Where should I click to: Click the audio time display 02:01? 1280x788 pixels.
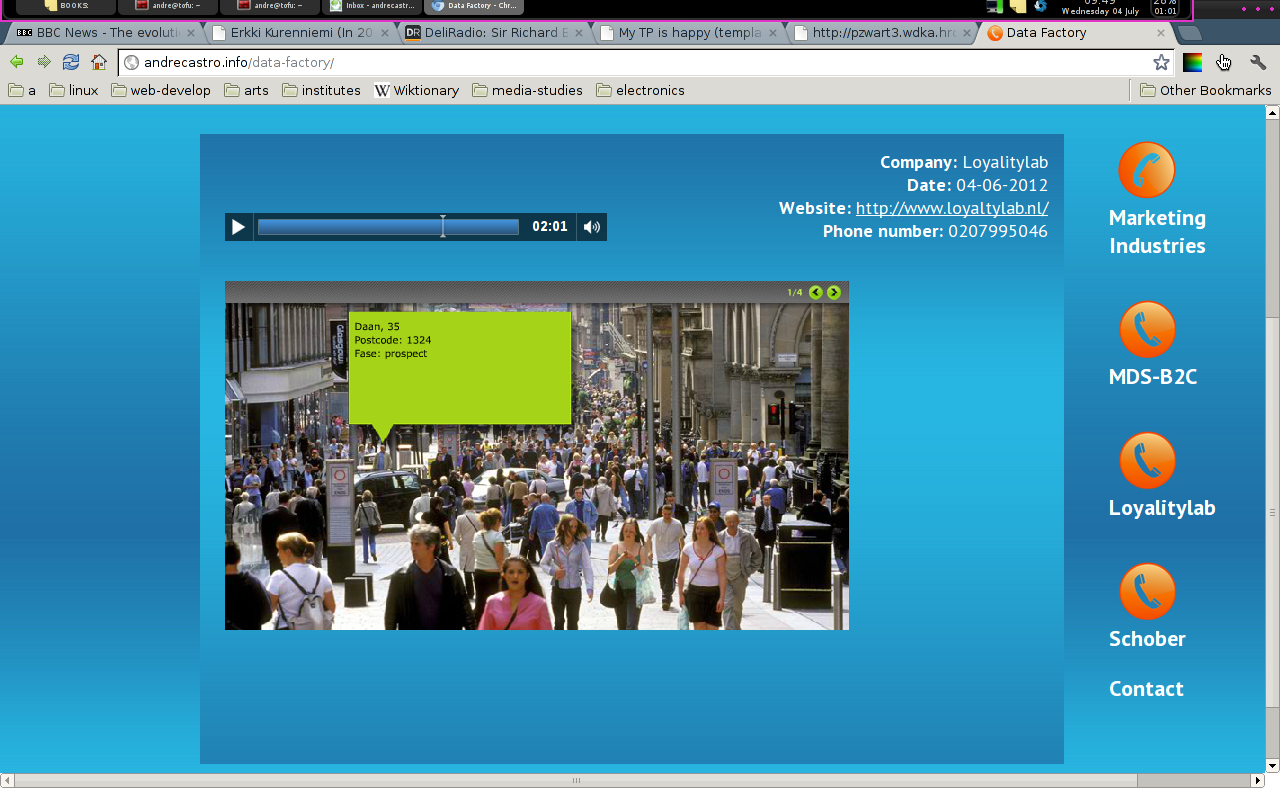550,227
